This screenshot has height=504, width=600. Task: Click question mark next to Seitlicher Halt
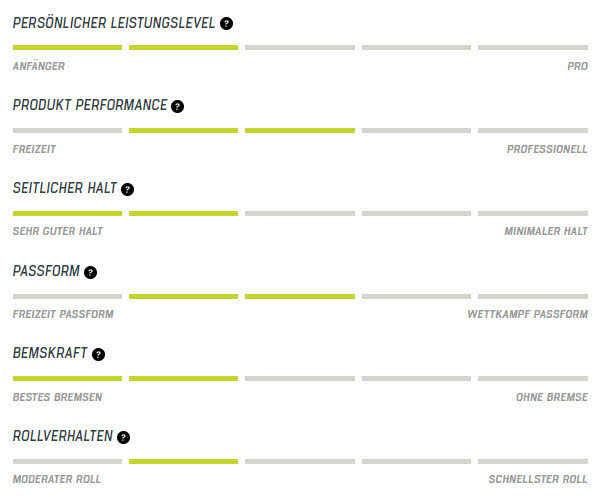(x=127, y=189)
